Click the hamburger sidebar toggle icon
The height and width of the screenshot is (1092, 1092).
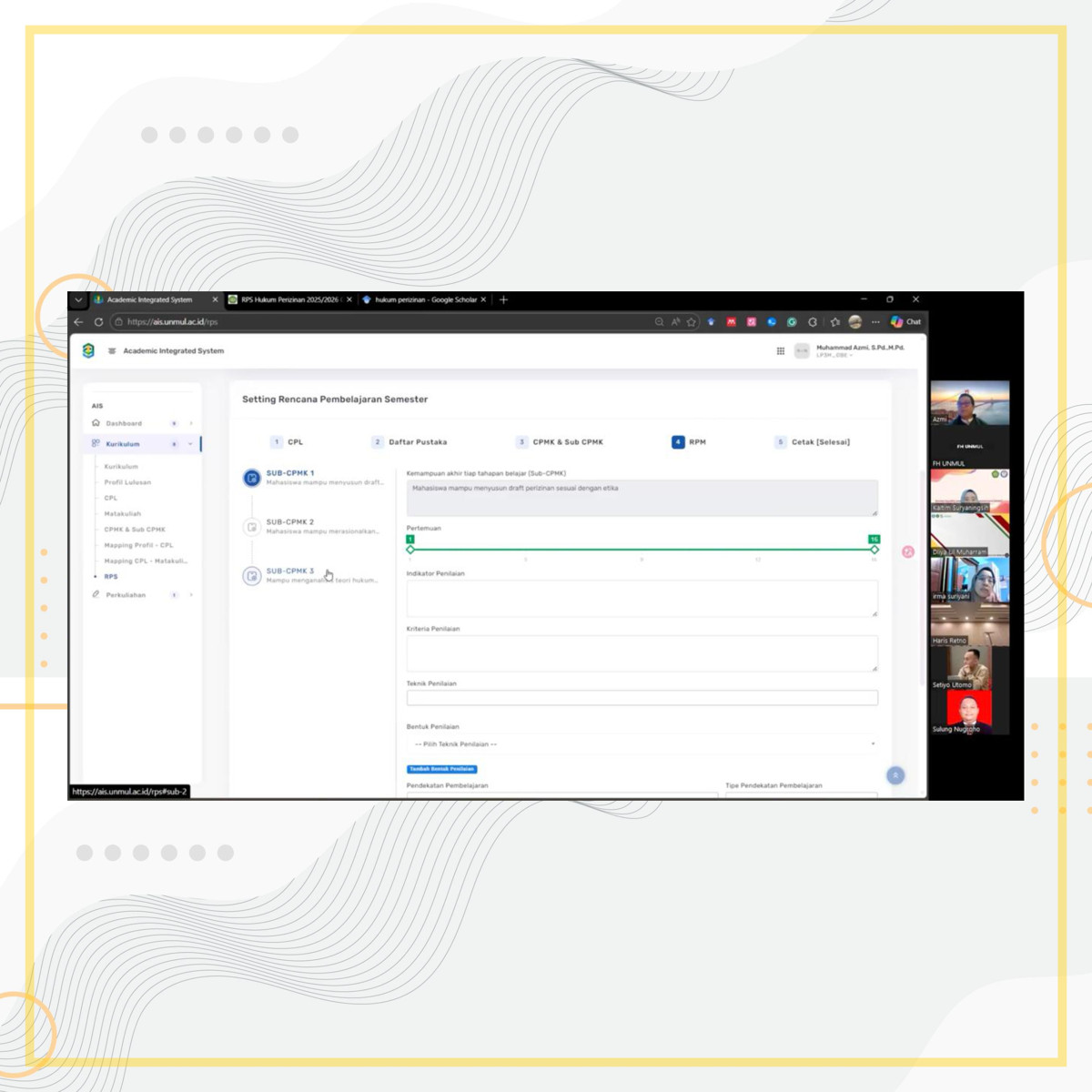coord(112,351)
